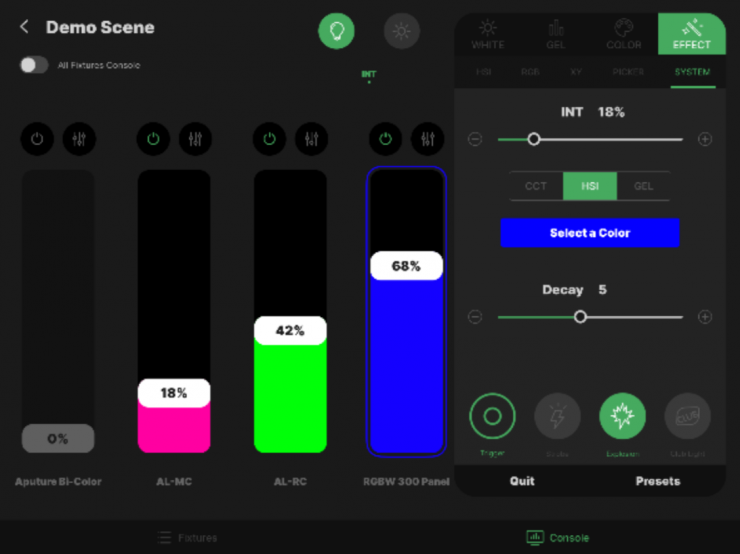Switch to the WHITE mode tab
This screenshot has height=554, width=740.
tap(488, 33)
